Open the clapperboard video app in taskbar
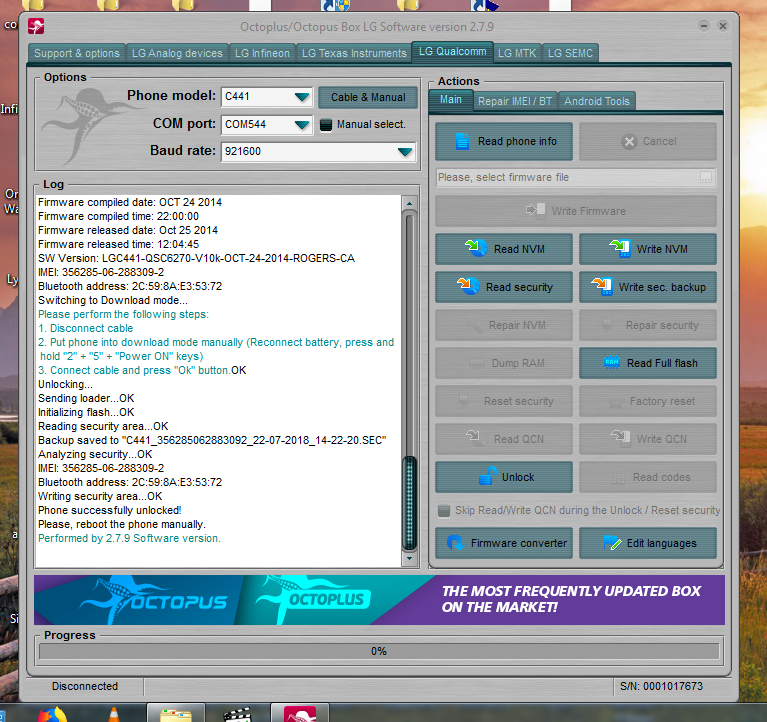This screenshot has height=722, width=767. pyautogui.click(x=237, y=715)
